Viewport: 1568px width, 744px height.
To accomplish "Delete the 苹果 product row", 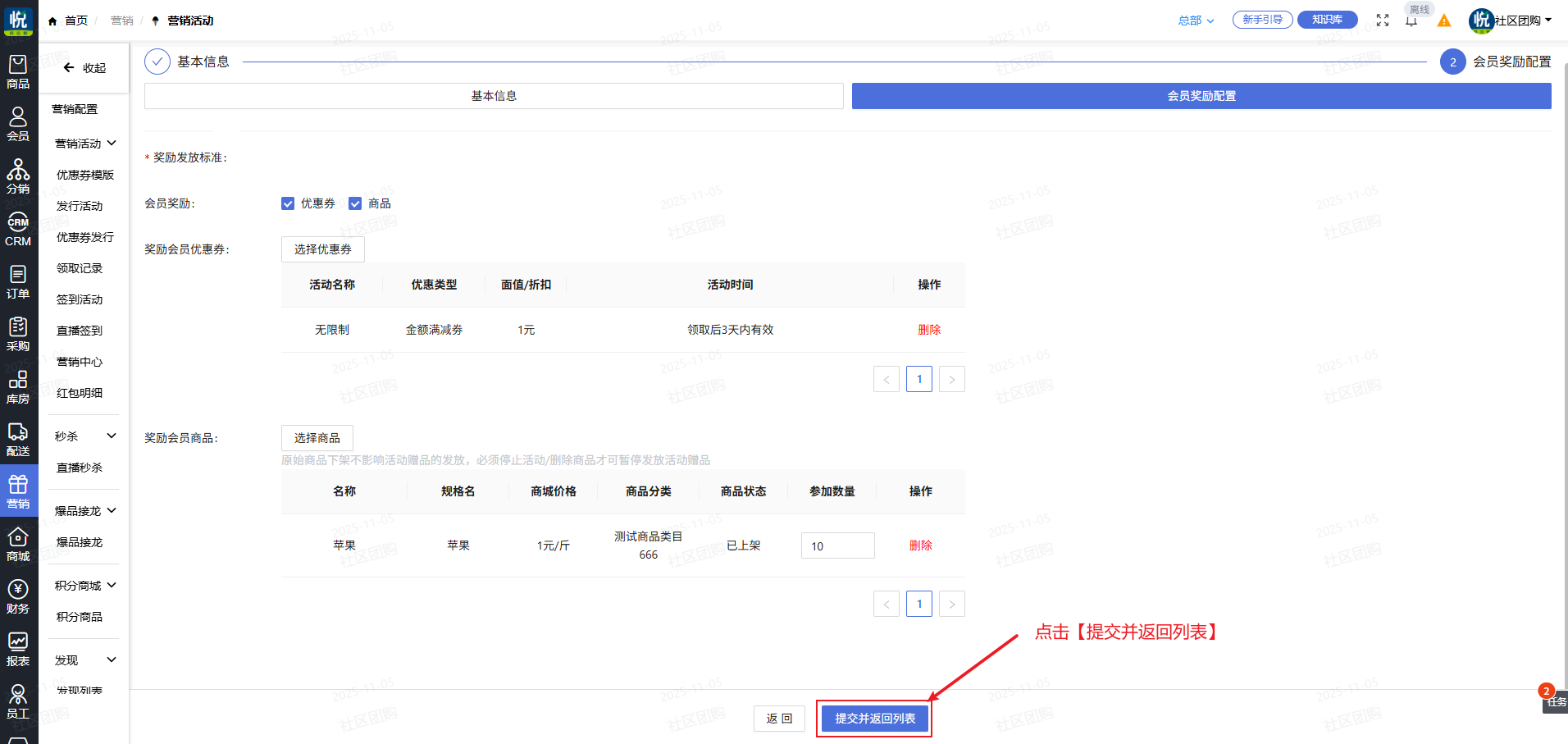I will [920, 545].
